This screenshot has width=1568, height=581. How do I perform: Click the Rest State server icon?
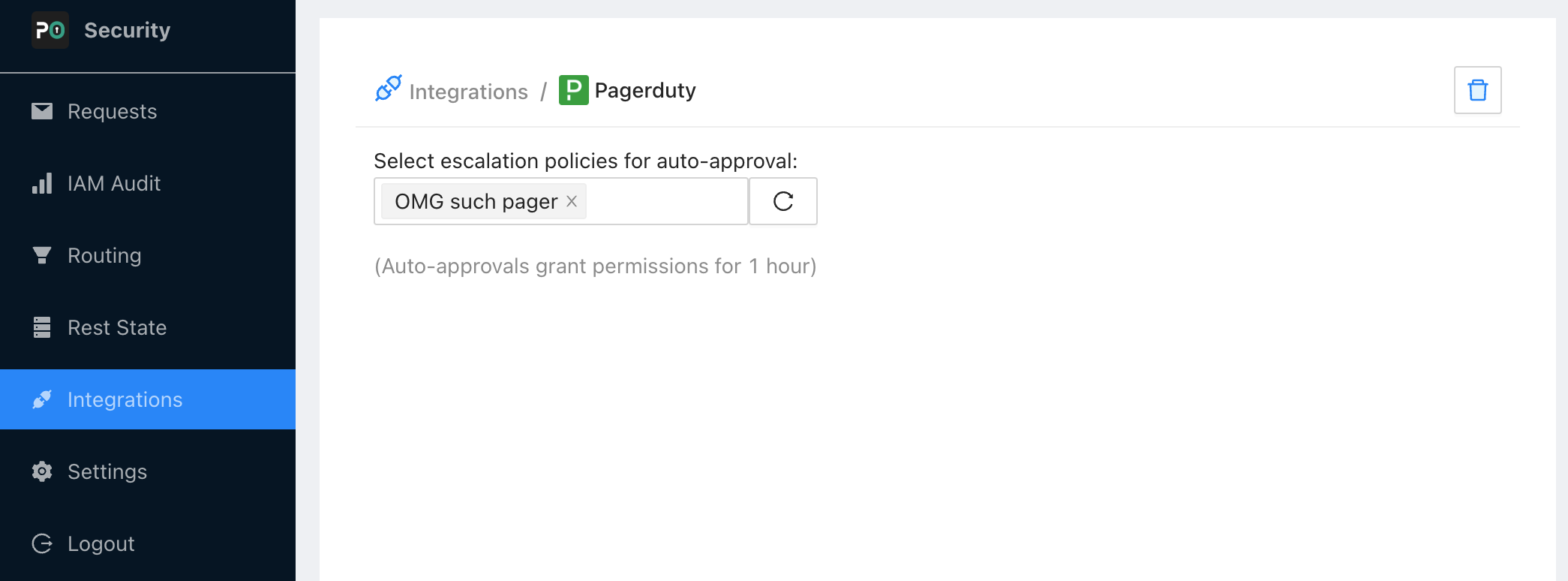42,327
